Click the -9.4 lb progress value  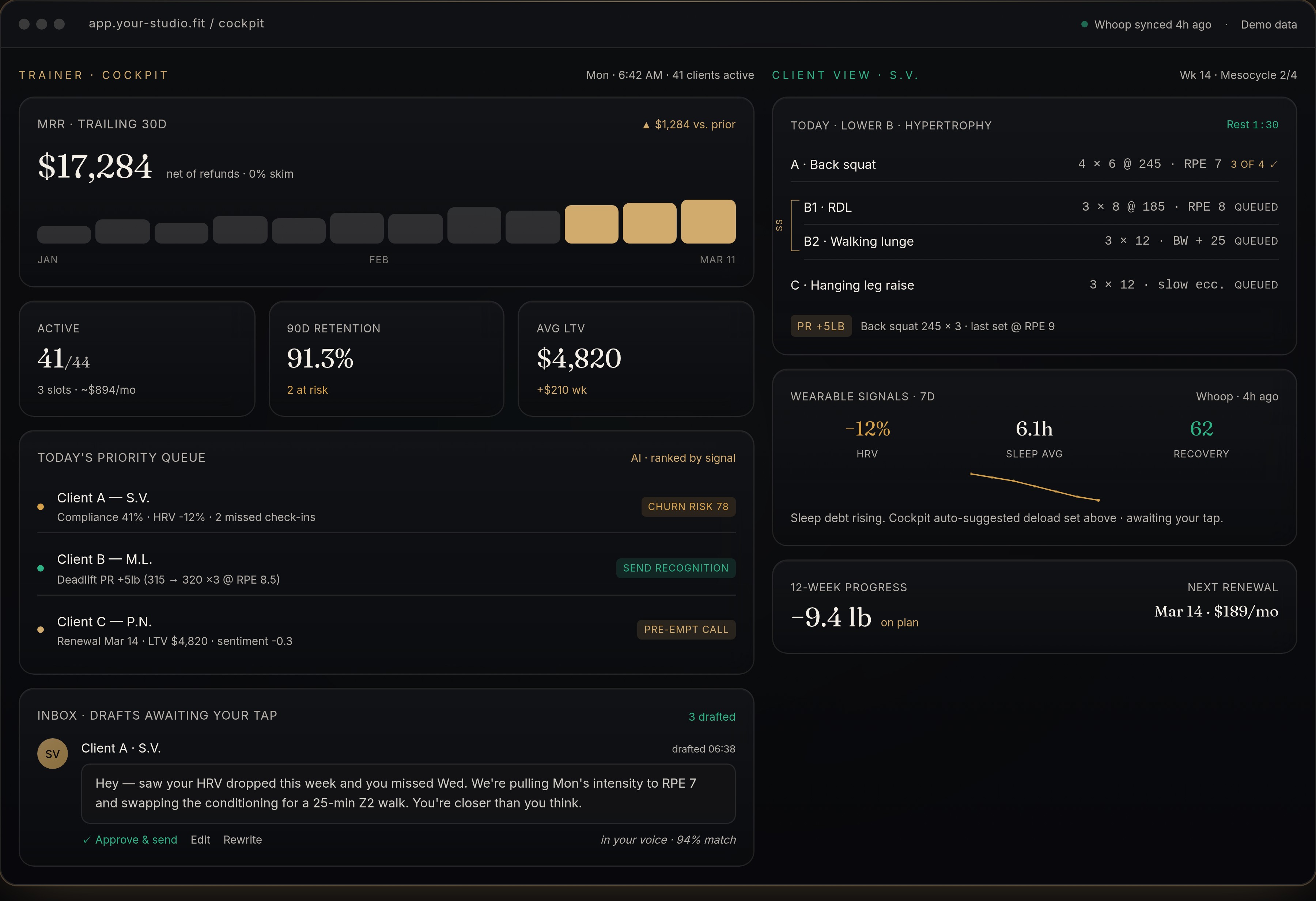pos(831,617)
